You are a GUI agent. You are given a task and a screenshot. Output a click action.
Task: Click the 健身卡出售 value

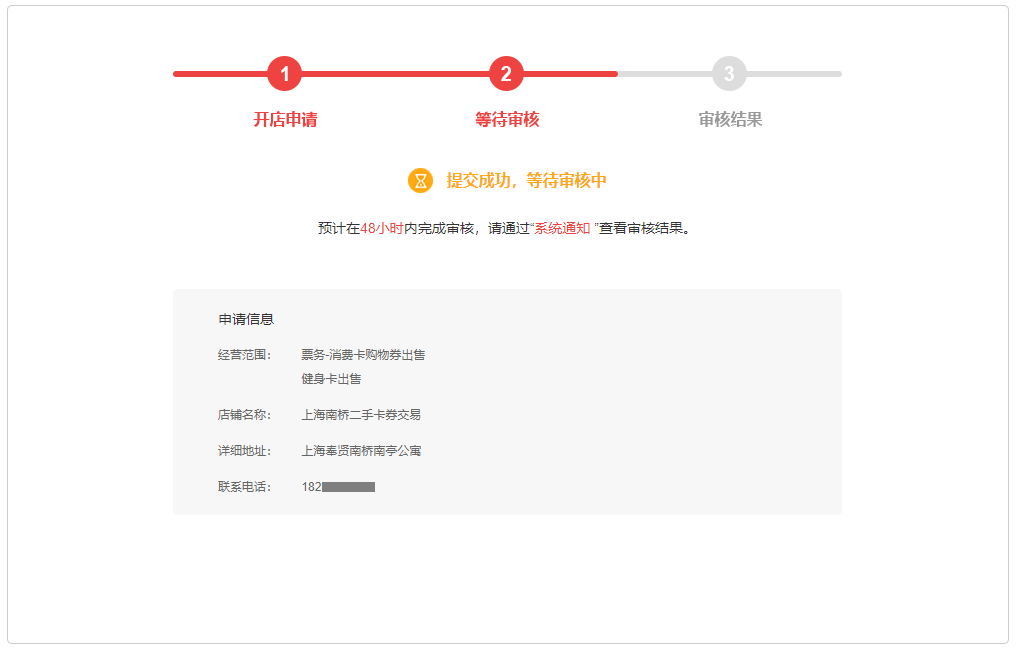point(331,379)
